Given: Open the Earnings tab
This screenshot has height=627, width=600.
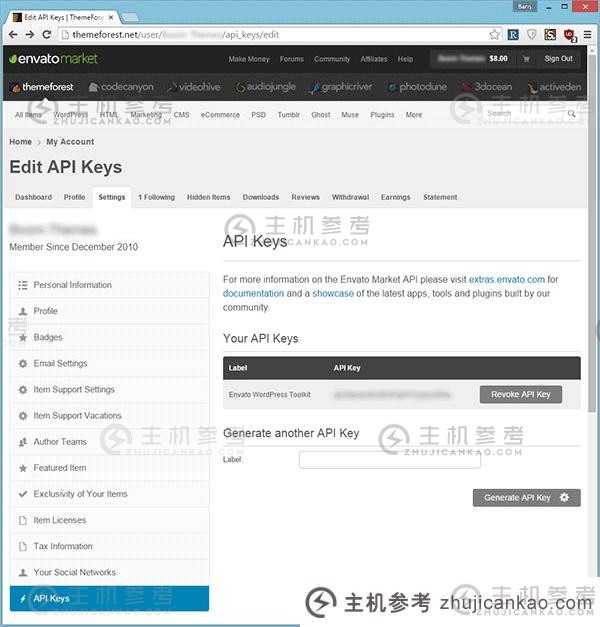Looking at the screenshot, I should click(396, 197).
